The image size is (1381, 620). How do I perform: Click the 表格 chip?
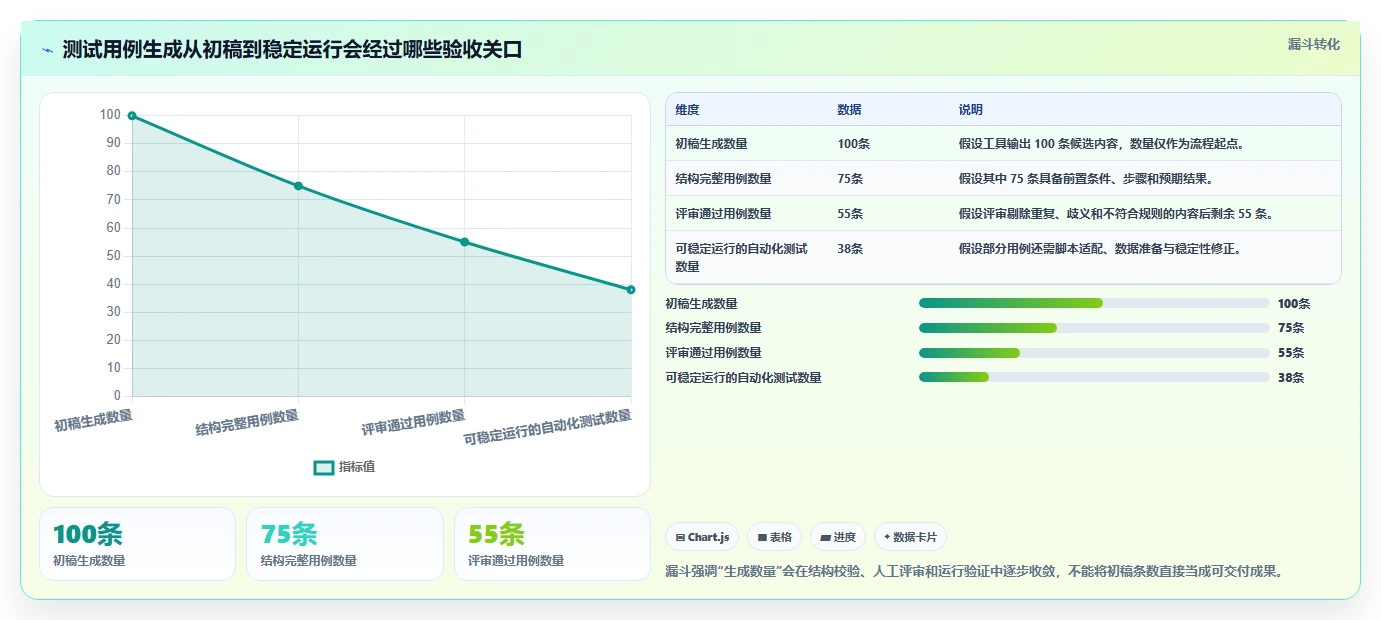pyautogui.click(x=775, y=537)
